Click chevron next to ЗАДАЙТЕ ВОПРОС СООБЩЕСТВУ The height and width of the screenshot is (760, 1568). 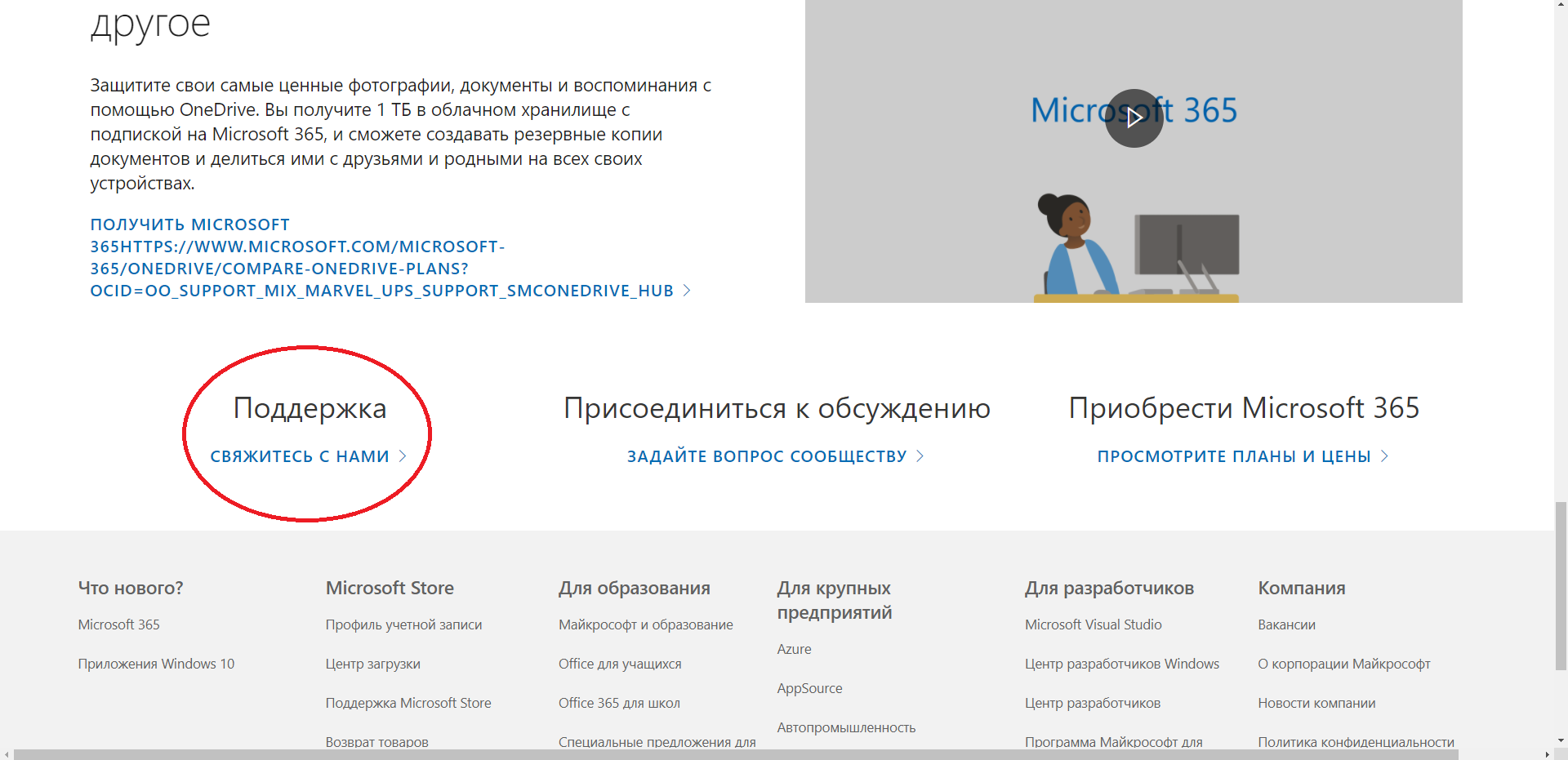point(920,456)
